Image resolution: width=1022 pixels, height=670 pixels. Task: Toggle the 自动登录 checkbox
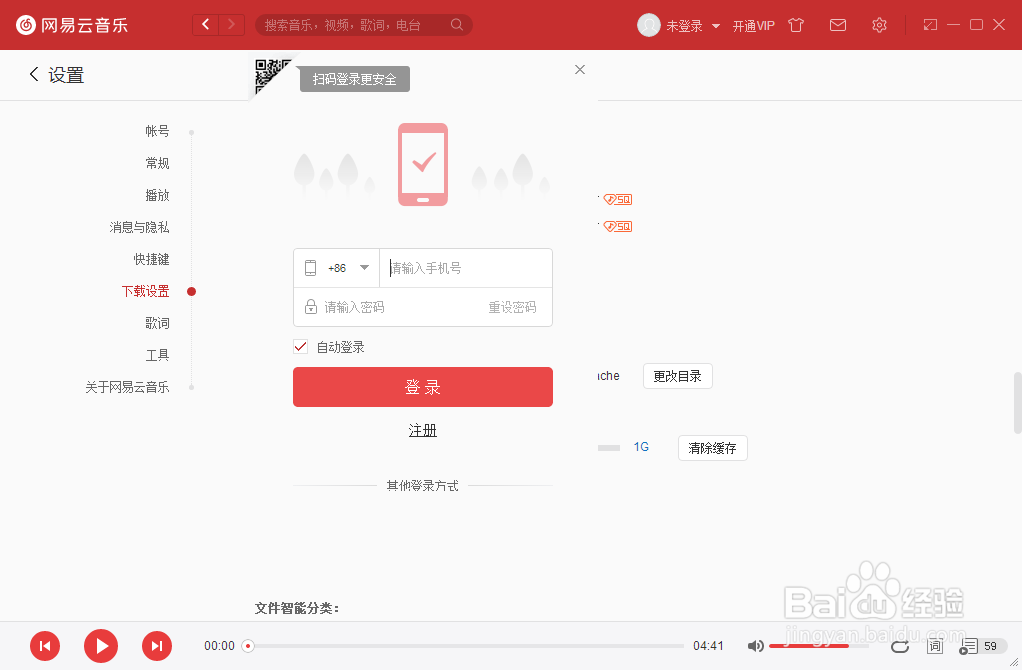(x=300, y=347)
